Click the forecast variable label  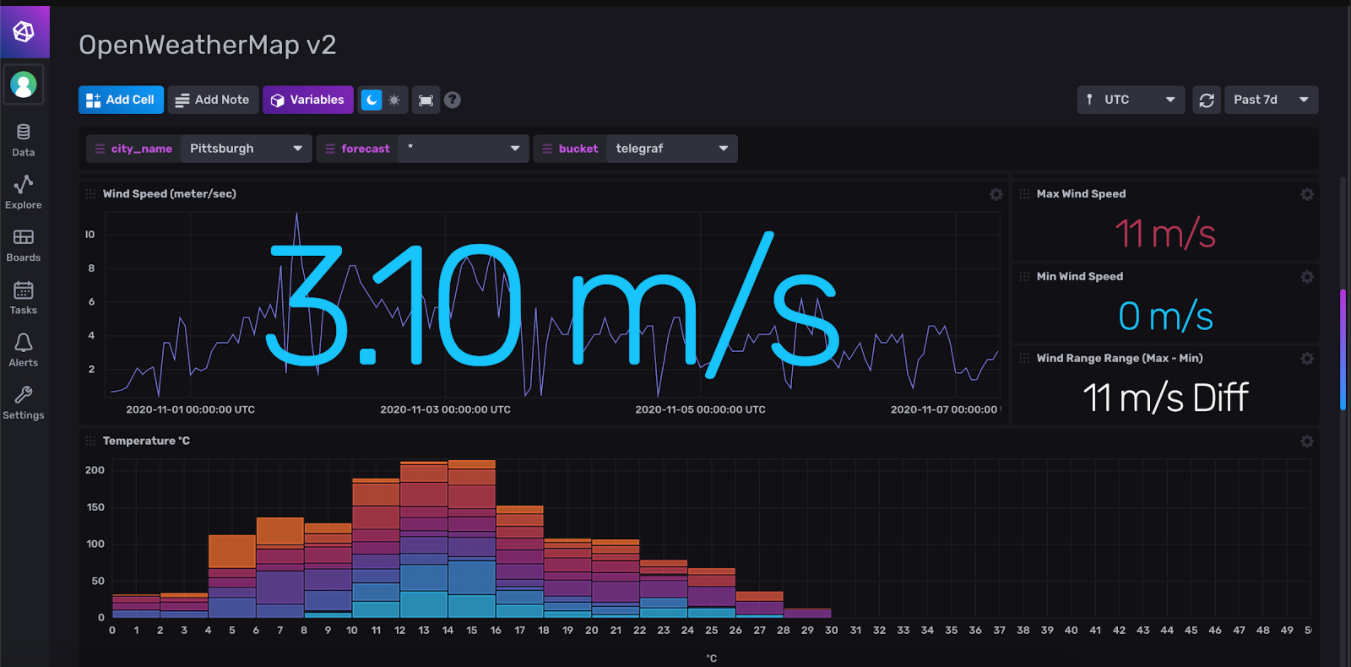366,149
